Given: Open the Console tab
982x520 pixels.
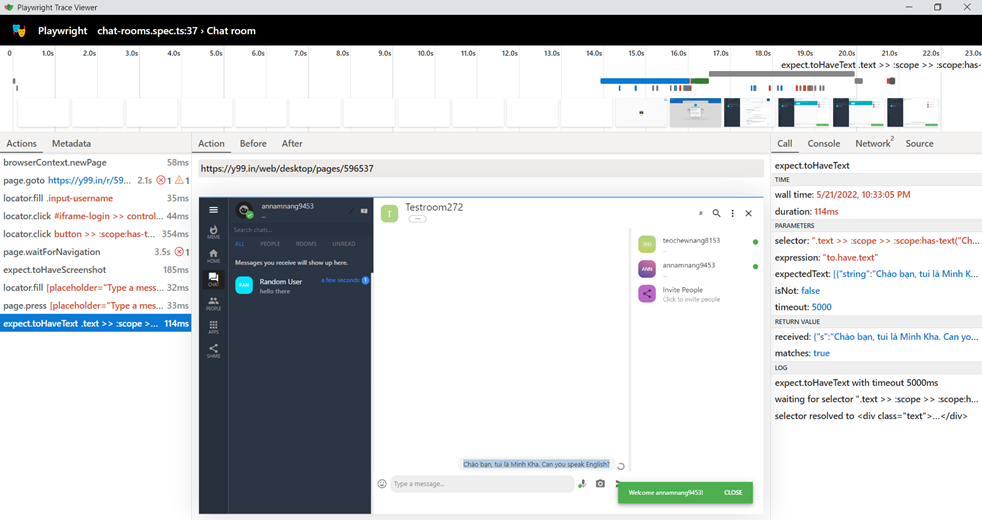Looking at the screenshot, I should click(824, 144).
